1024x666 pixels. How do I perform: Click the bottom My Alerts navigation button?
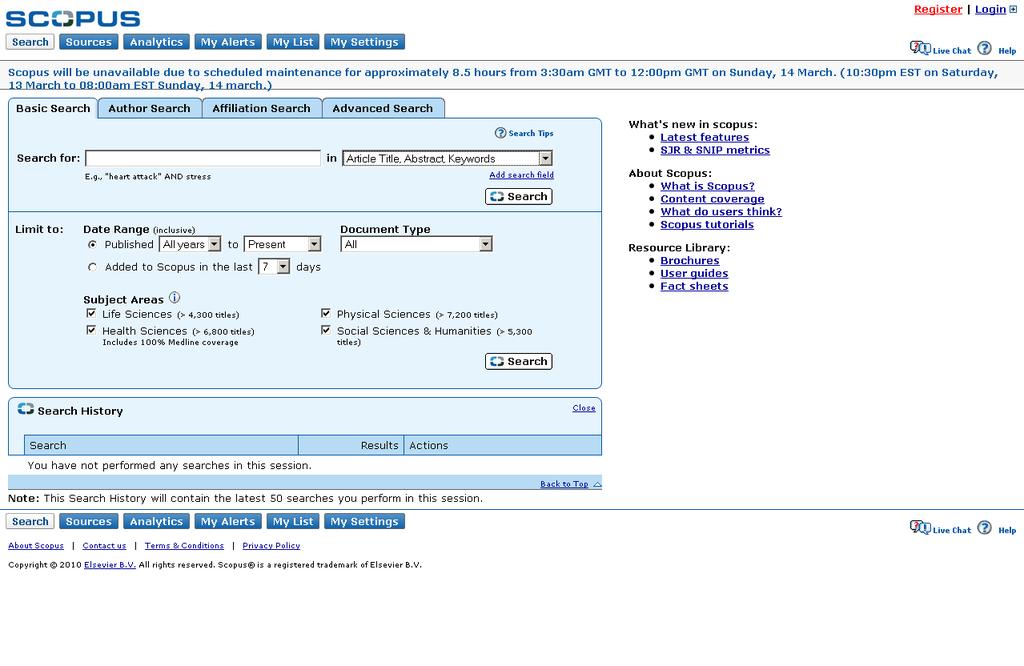[228, 521]
